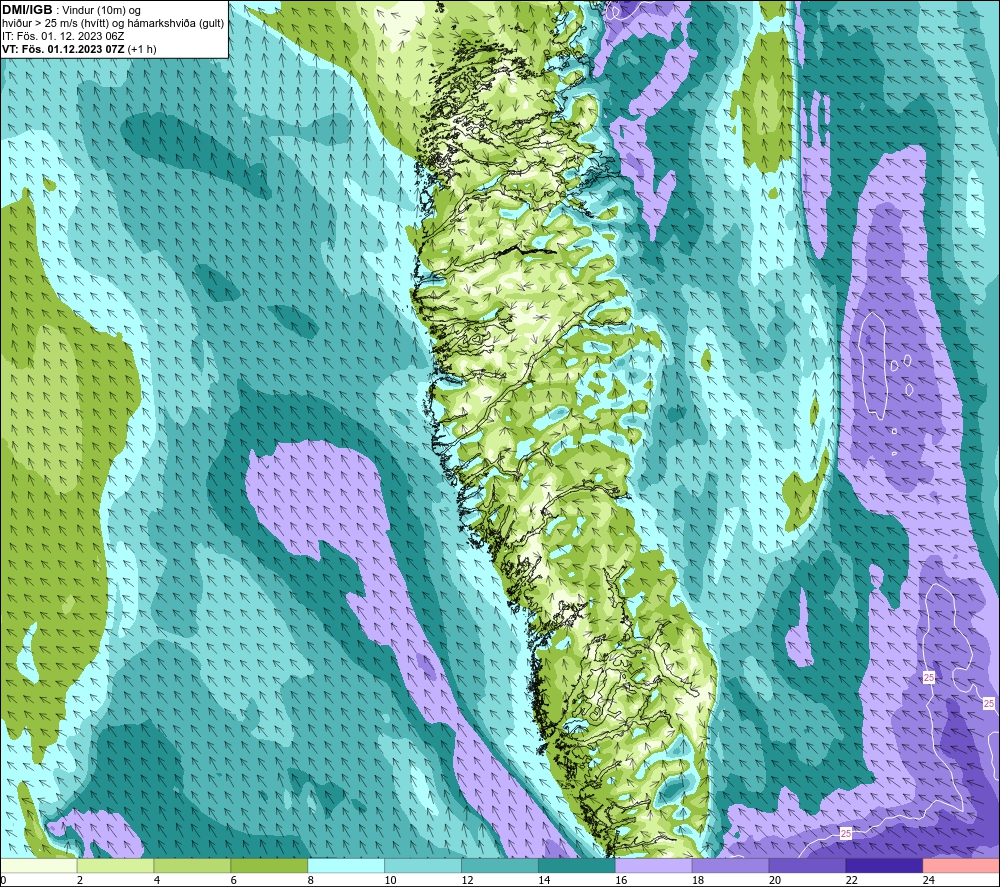Select the 4–6 m/s green legend swatch
Image resolution: width=1000 pixels, height=887 pixels.
tap(192, 865)
